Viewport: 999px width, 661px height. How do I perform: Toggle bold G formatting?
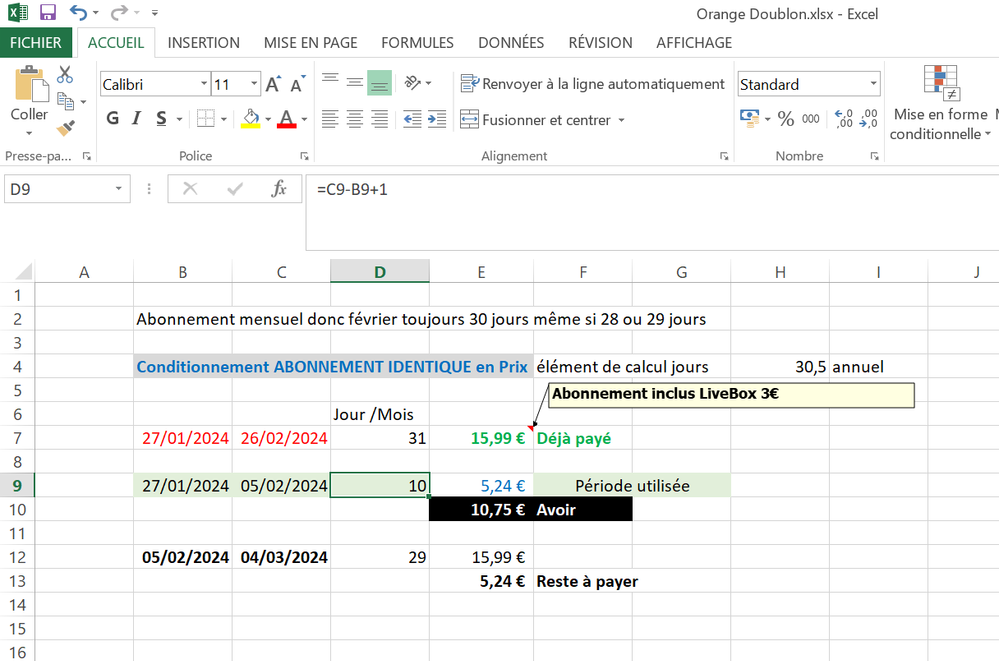(x=113, y=119)
